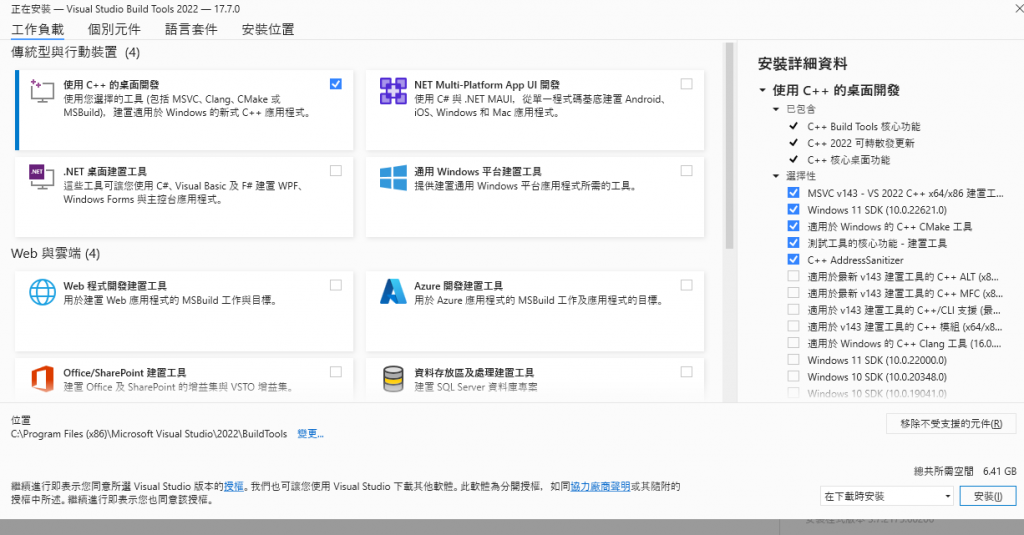This screenshot has width=1024, height=535.
Task: Uncheck 適用於 Windows 的 C++ CMake 工具
Action: [793, 226]
